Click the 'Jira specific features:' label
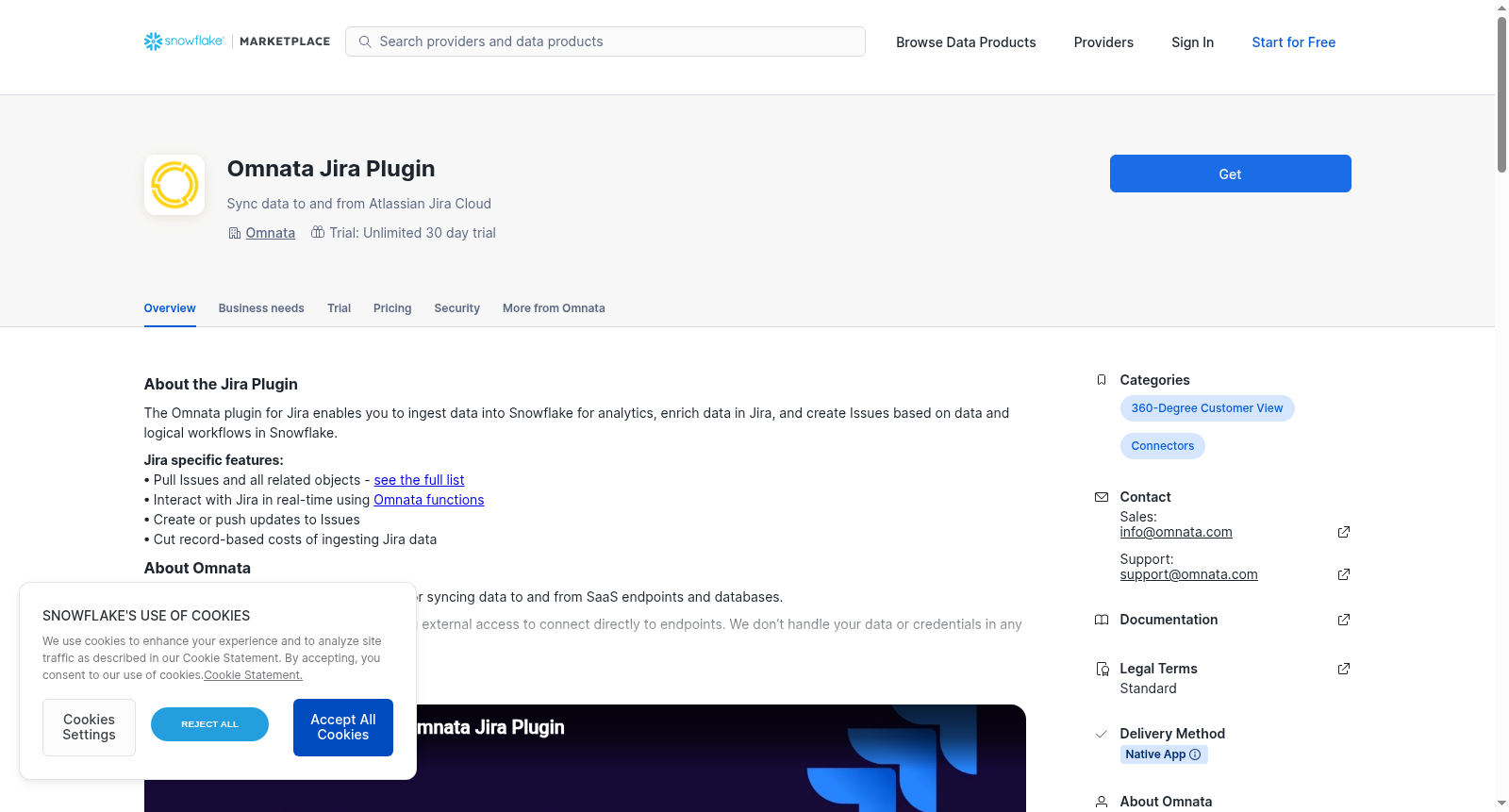This screenshot has width=1509, height=812. pyautogui.click(x=214, y=460)
